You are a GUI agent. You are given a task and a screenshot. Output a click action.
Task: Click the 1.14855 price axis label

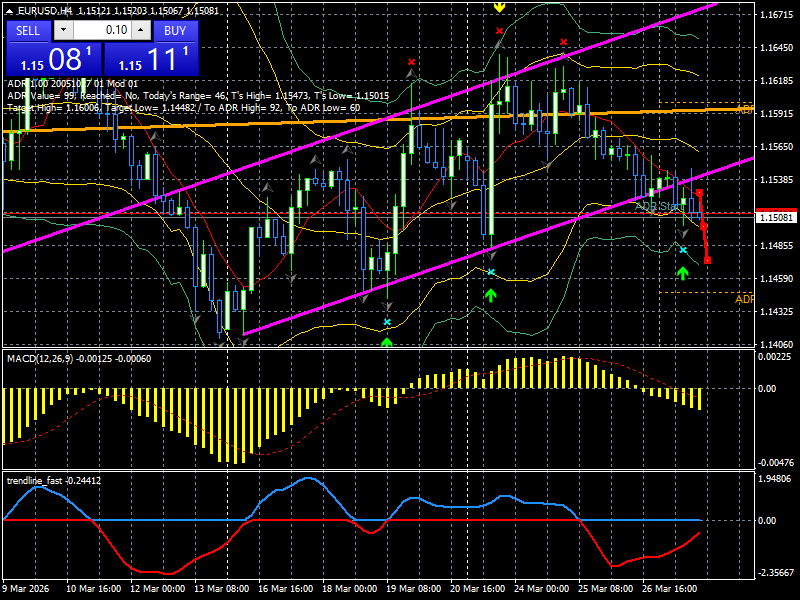click(776, 245)
